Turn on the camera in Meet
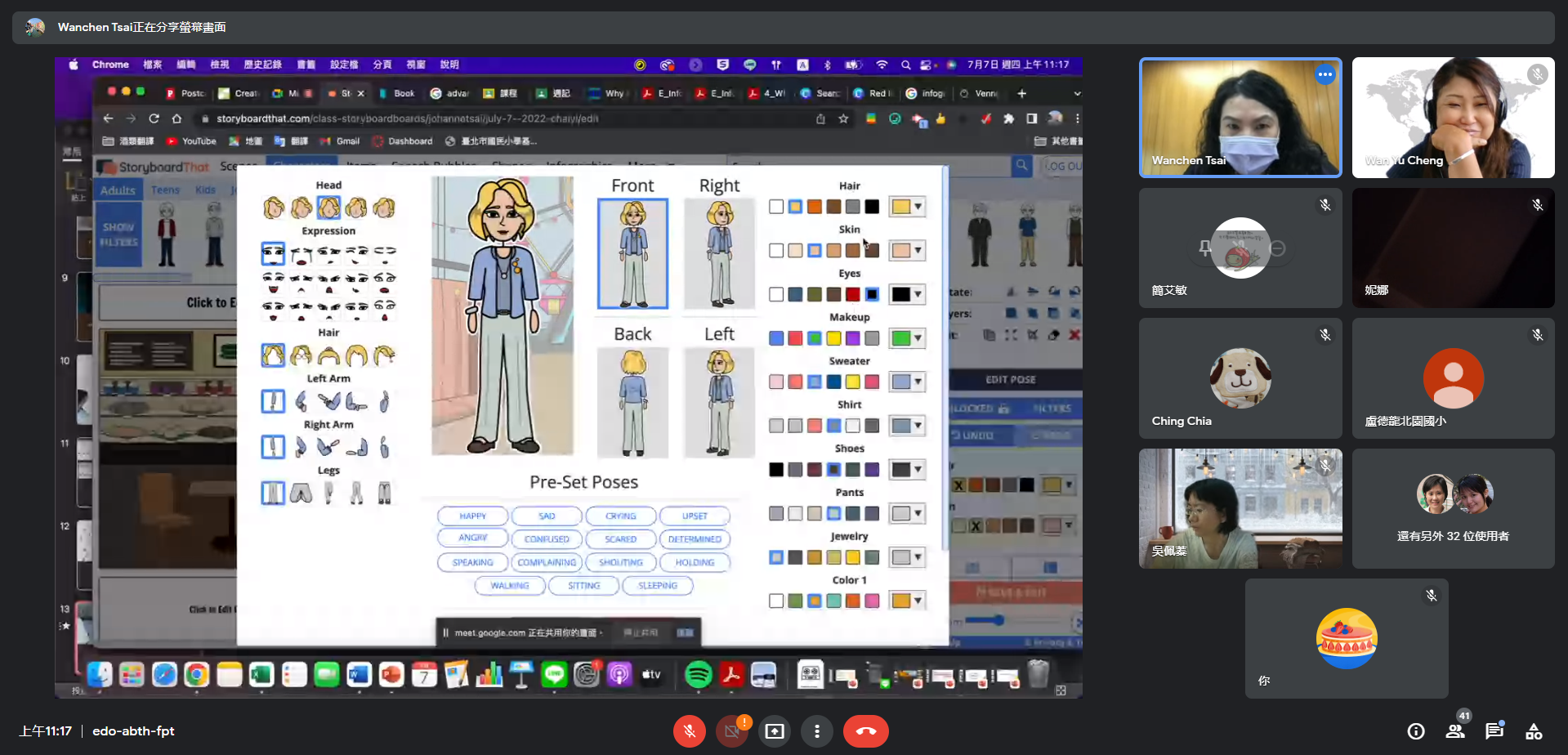 [732, 730]
